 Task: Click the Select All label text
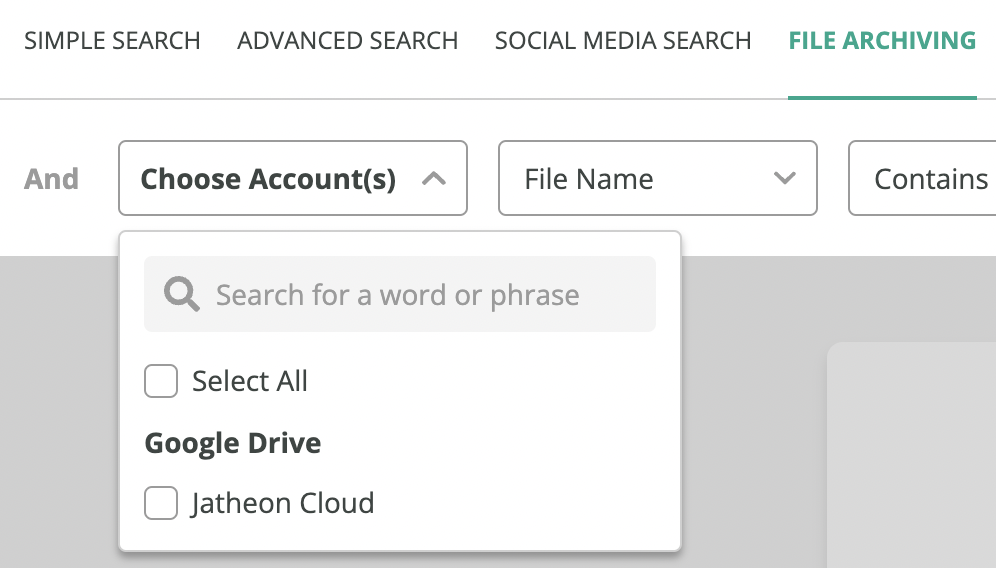(x=250, y=381)
